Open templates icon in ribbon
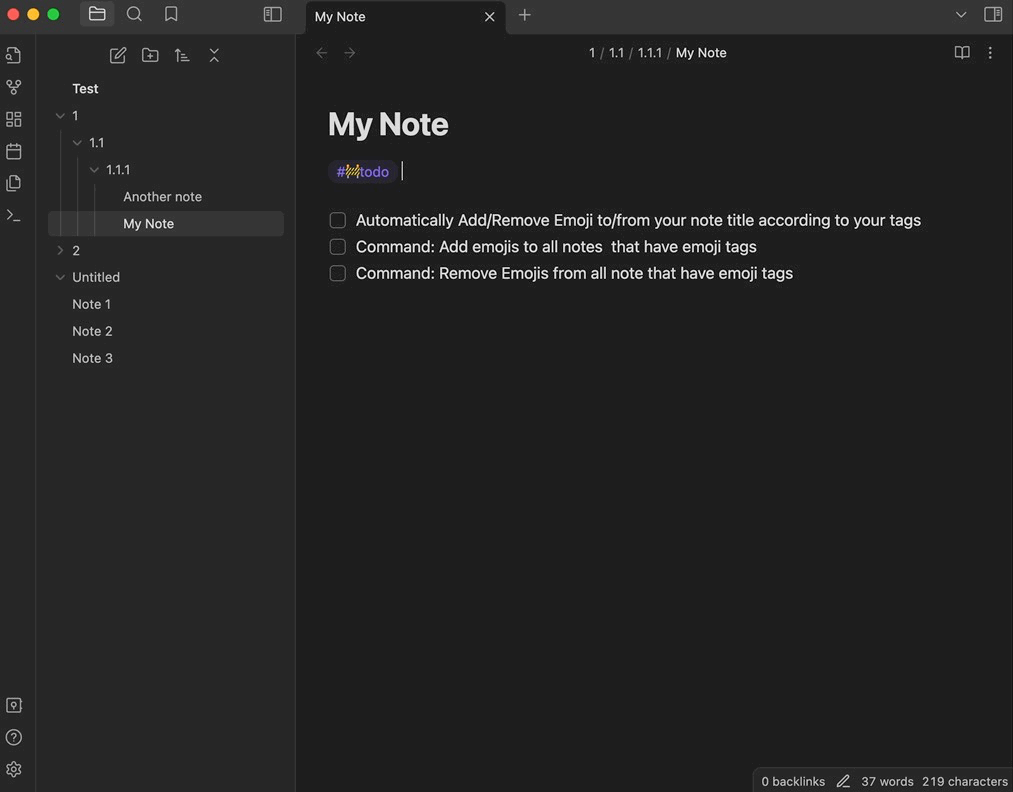 coord(14,183)
